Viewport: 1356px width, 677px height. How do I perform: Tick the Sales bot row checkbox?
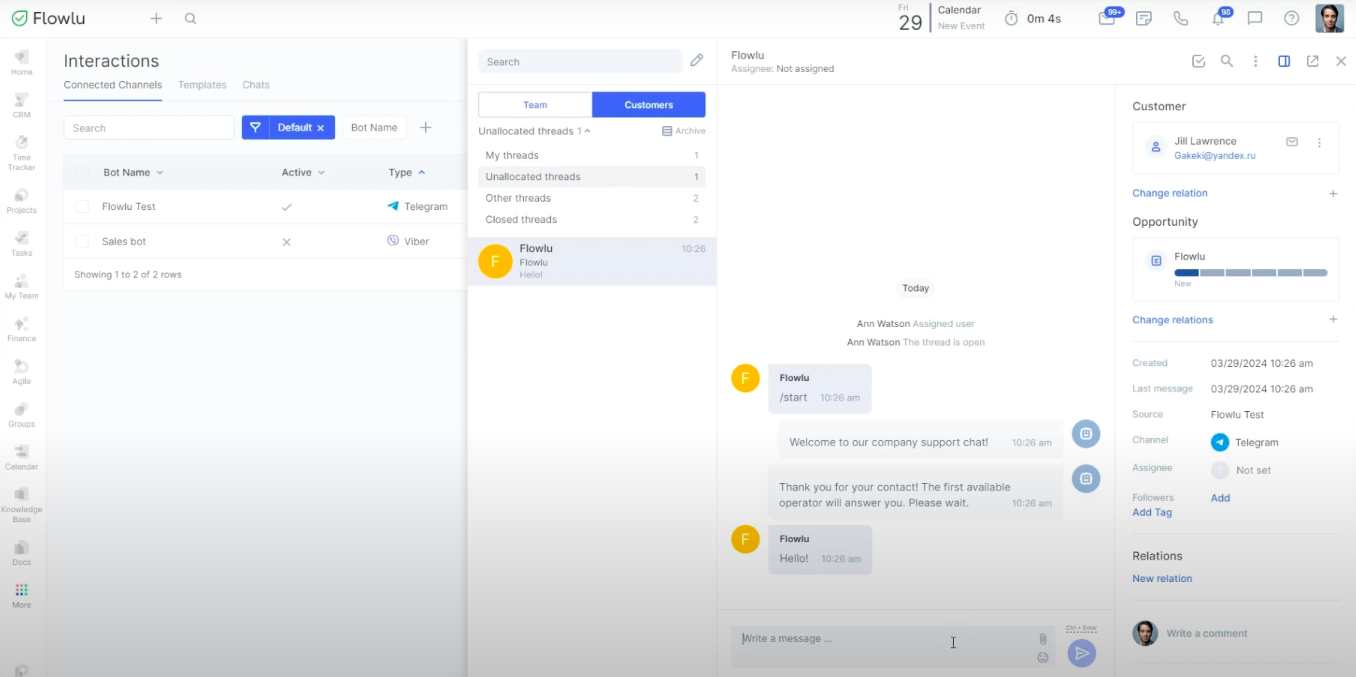pos(82,241)
